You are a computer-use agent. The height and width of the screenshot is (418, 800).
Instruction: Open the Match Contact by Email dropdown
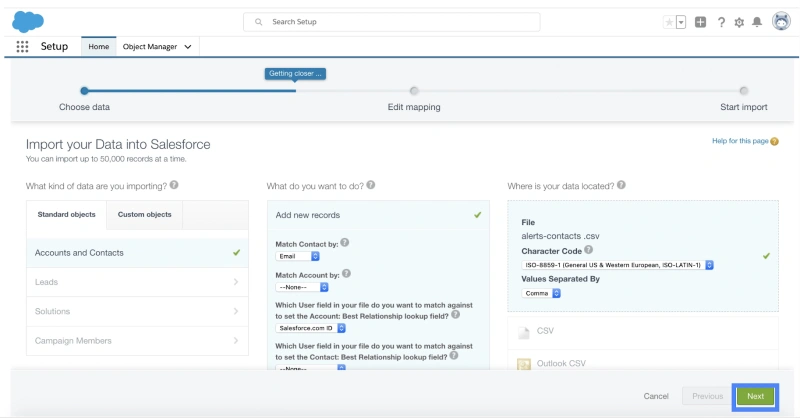click(297, 256)
